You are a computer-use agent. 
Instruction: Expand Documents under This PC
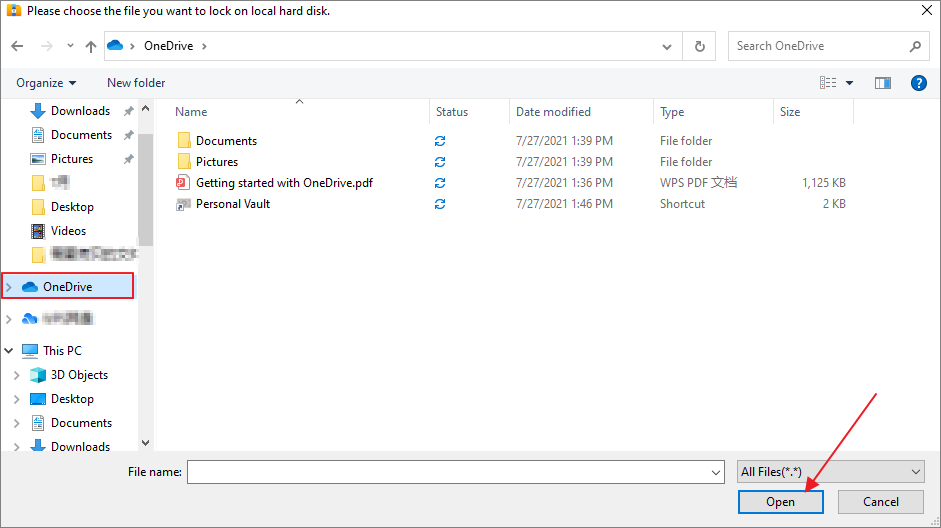[17, 423]
